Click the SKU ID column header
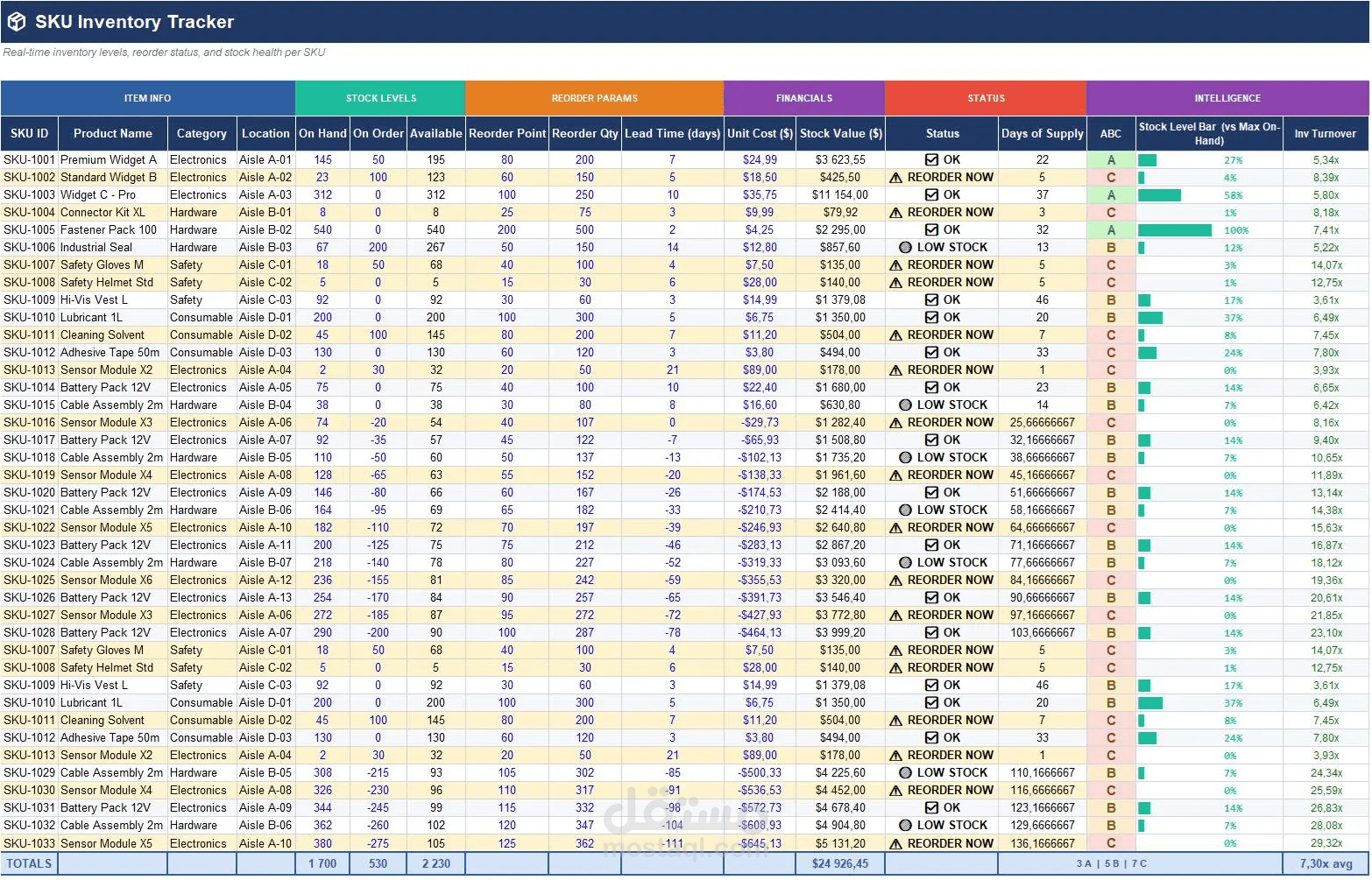1372x880 pixels. click(30, 134)
